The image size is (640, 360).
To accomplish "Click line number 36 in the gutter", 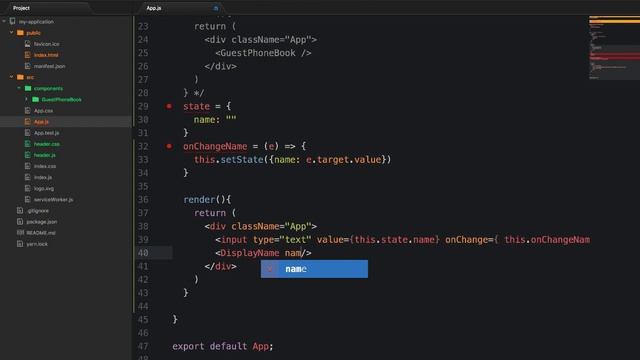I will pyautogui.click(x=143, y=200).
